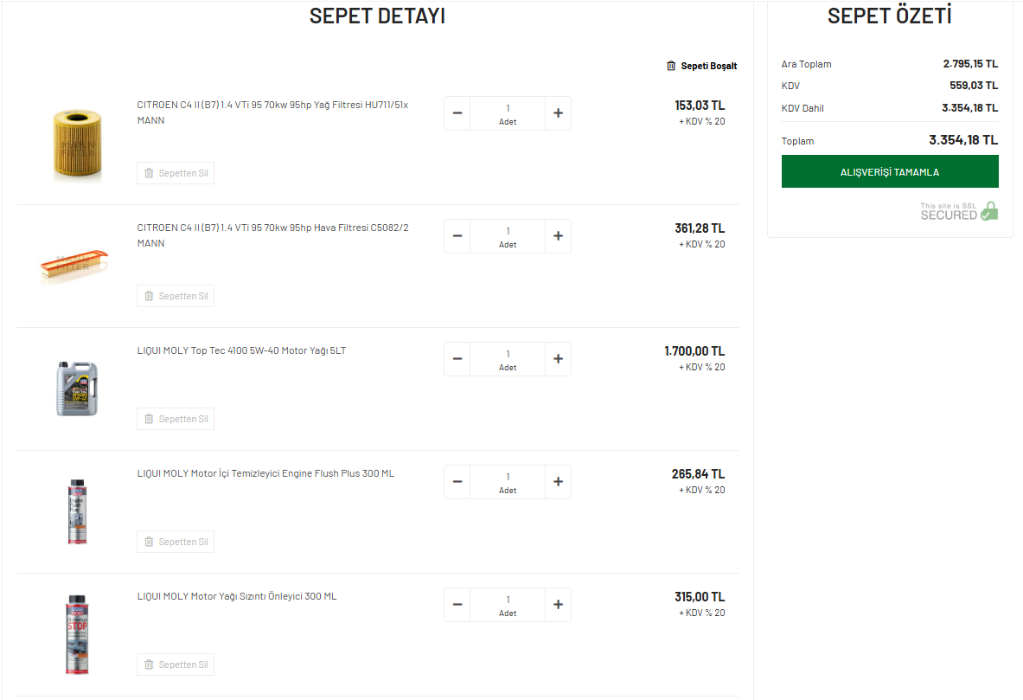Remove the Yağ Filtresi from cart
This screenshot has width=1023, height=700.
point(176,173)
